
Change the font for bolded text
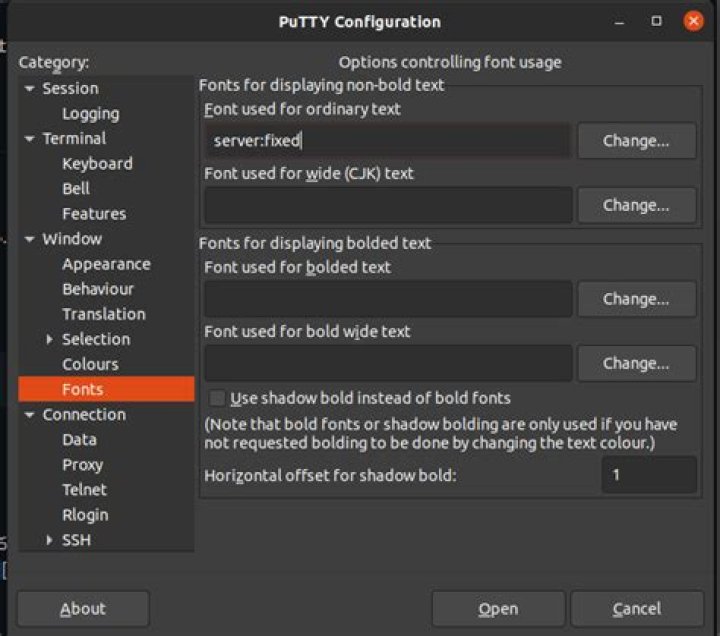click(636, 299)
